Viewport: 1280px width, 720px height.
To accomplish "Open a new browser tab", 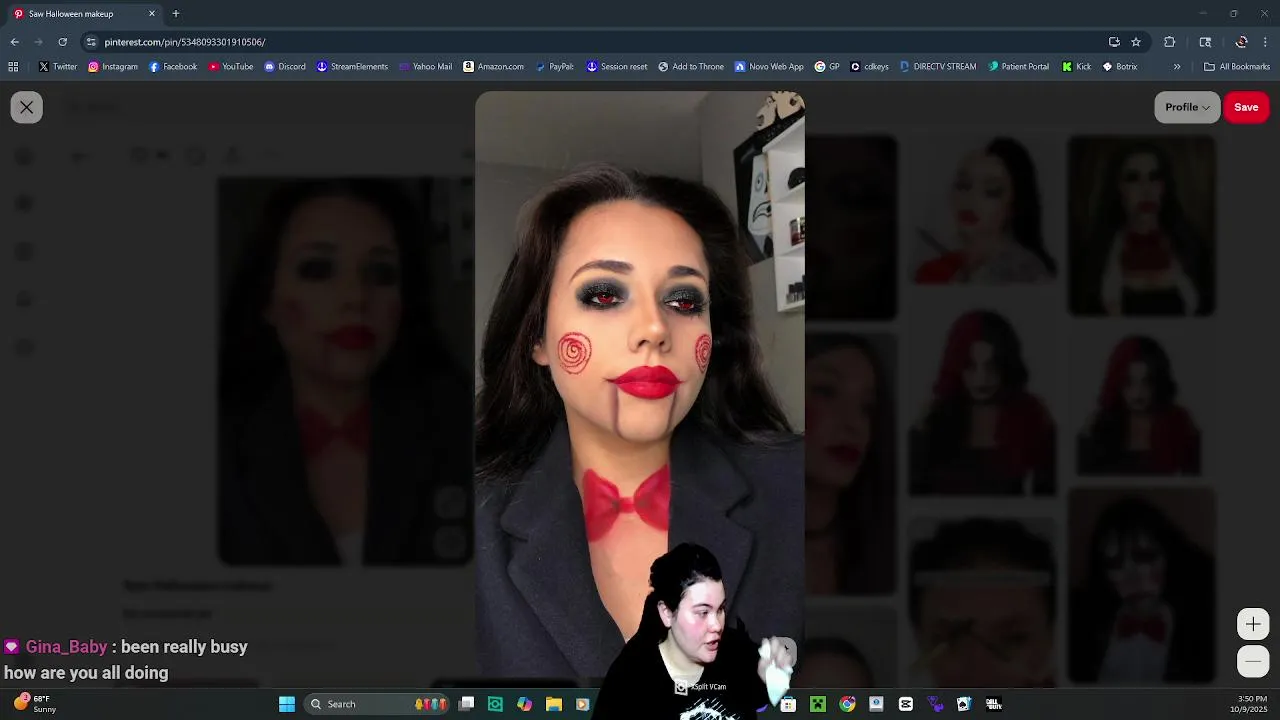I will click(x=176, y=14).
